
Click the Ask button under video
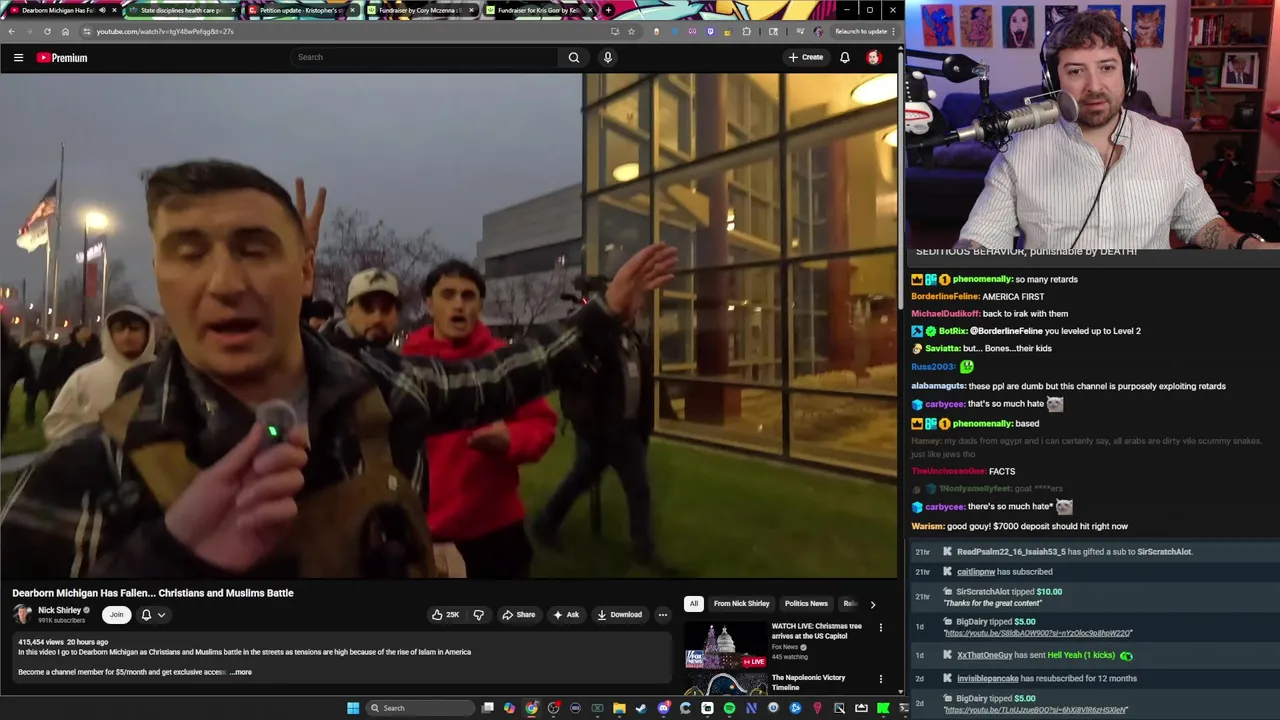pyautogui.click(x=566, y=615)
